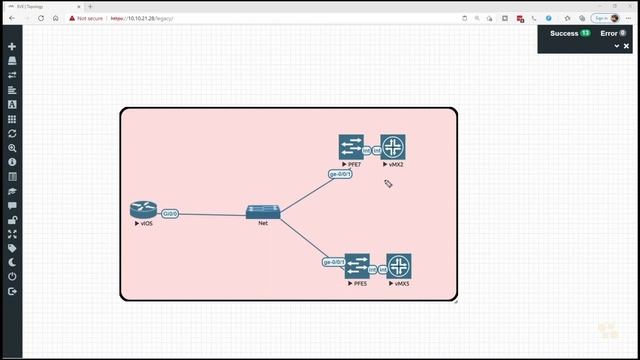Select the PFE7 node icon
Viewport: 640px width, 360px height.
[x=351, y=147]
